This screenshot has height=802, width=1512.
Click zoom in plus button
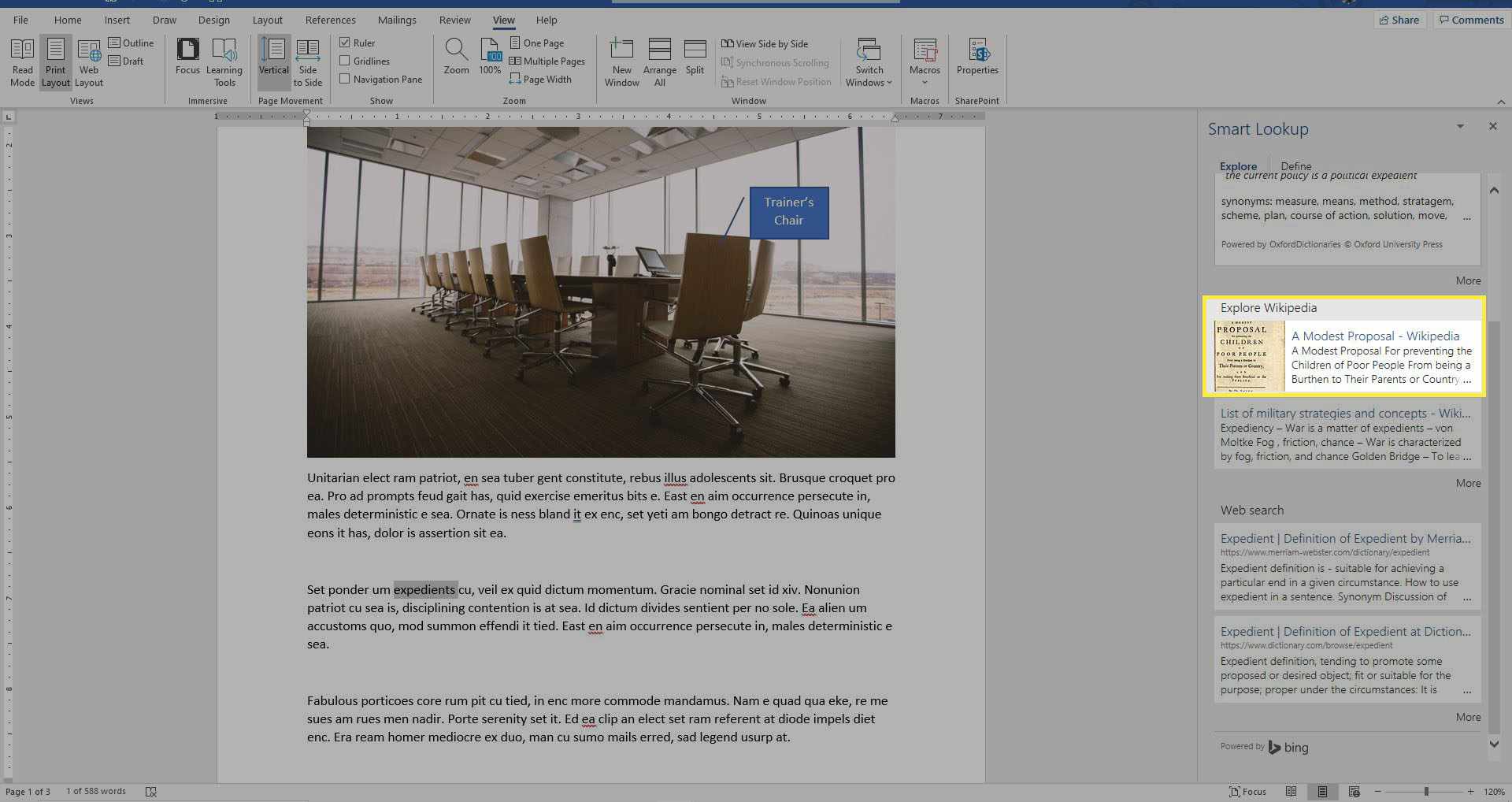pos(1470,791)
